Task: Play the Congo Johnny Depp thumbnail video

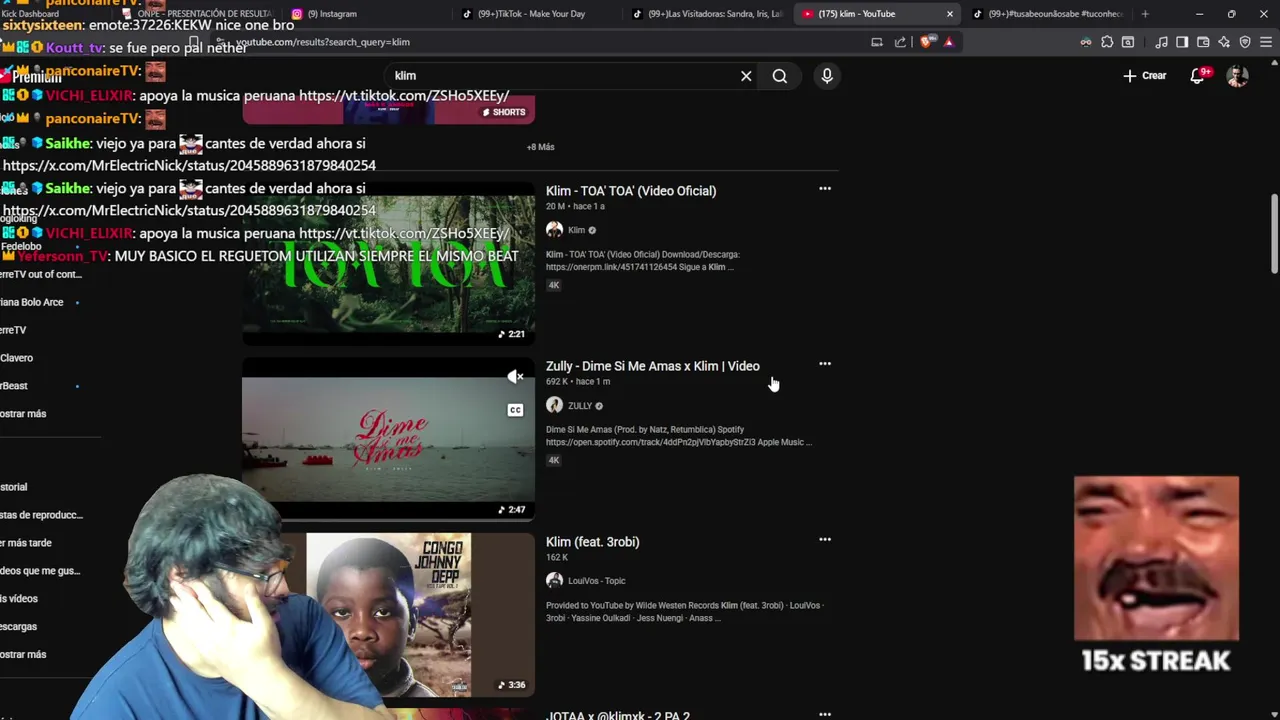Action: (388, 615)
